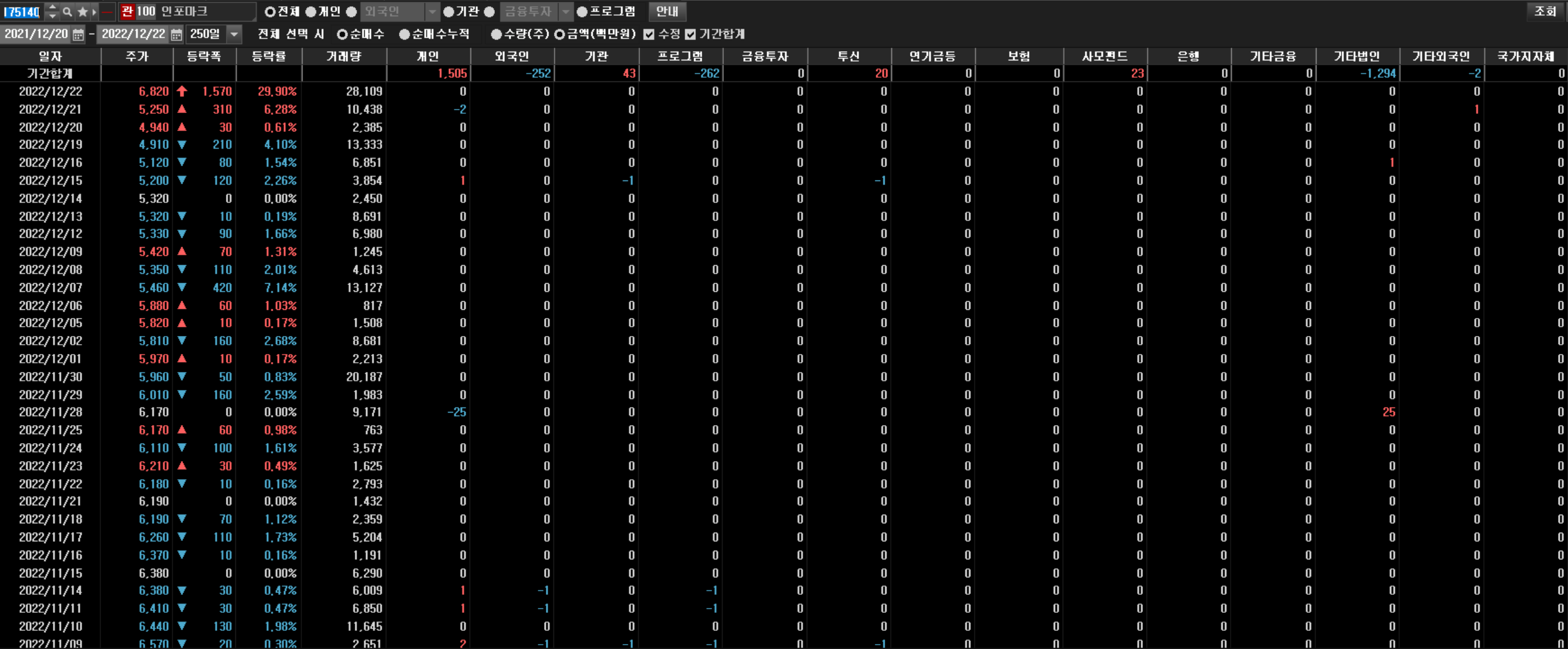Open calendar for start date 2021/12/20

point(78,34)
